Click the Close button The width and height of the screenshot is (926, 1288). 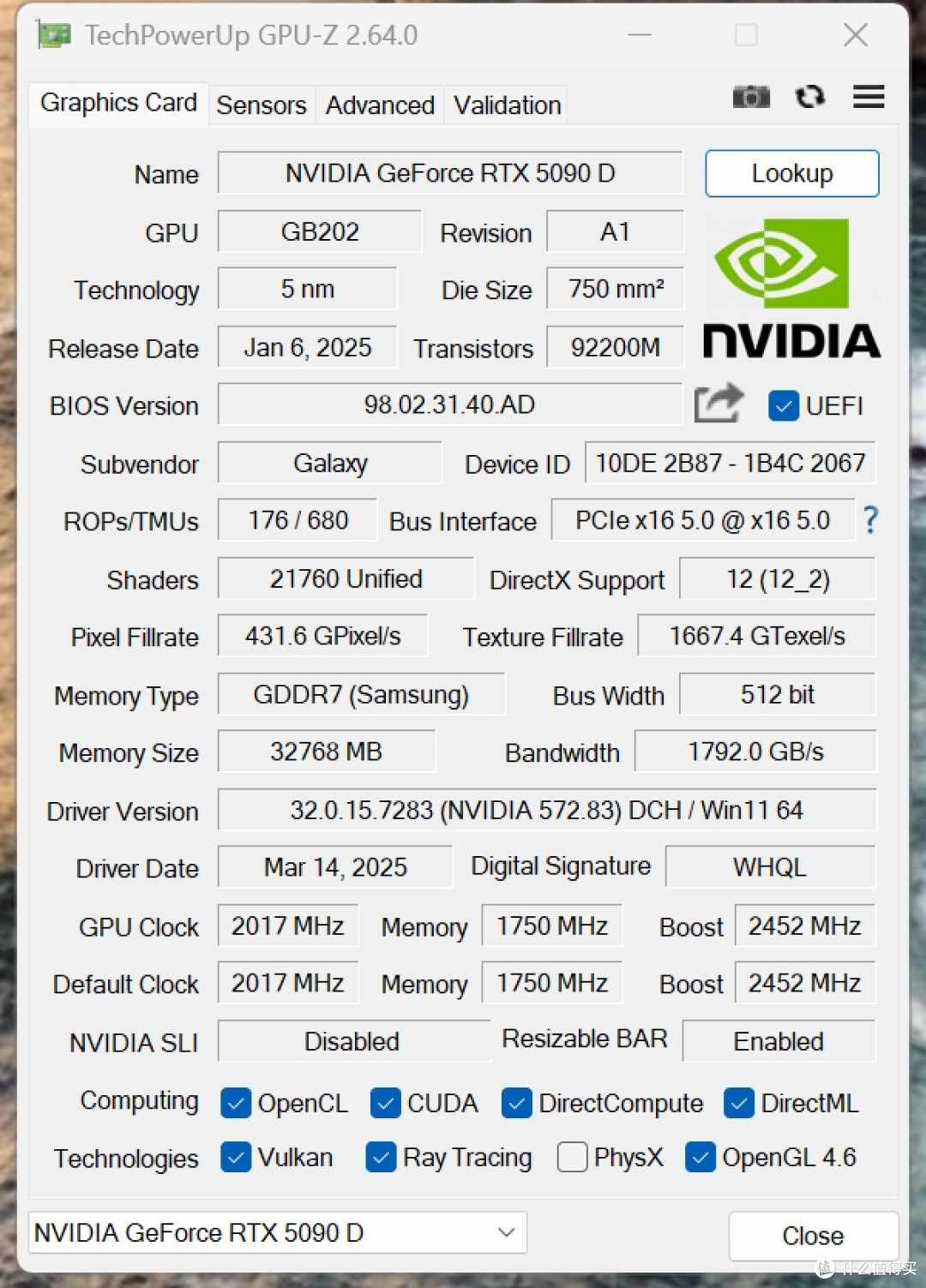tap(813, 1236)
